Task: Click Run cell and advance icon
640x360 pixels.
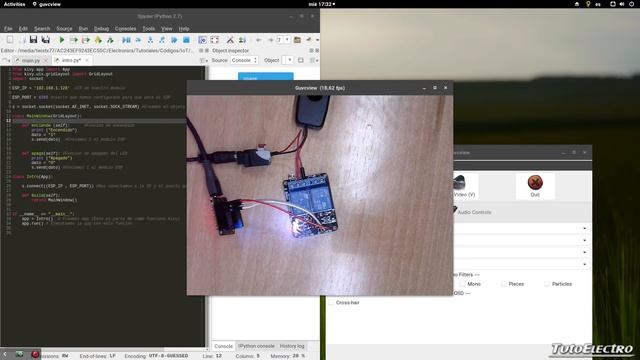Action: (x=86, y=40)
